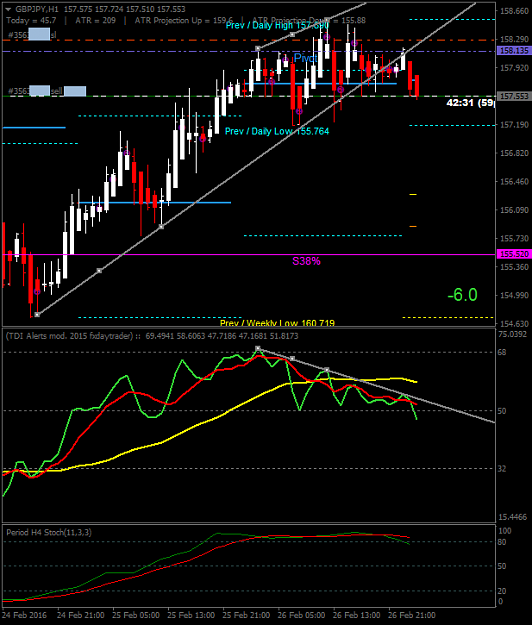
Task: Select the 'Prev / Daily Low 155.764' label
Action: (277, 131)
